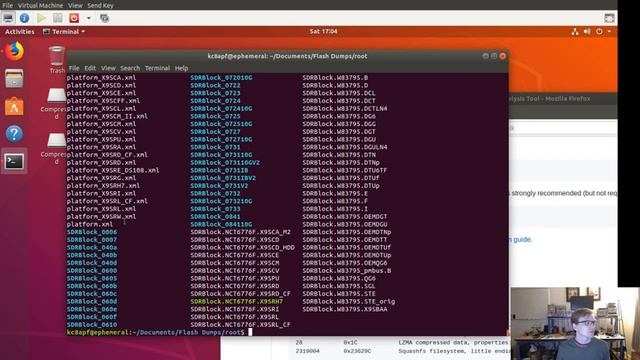Open the Virtual Machine menu
Image resolution: width=640 pixels, height=360 pixels.
point(40,5)
